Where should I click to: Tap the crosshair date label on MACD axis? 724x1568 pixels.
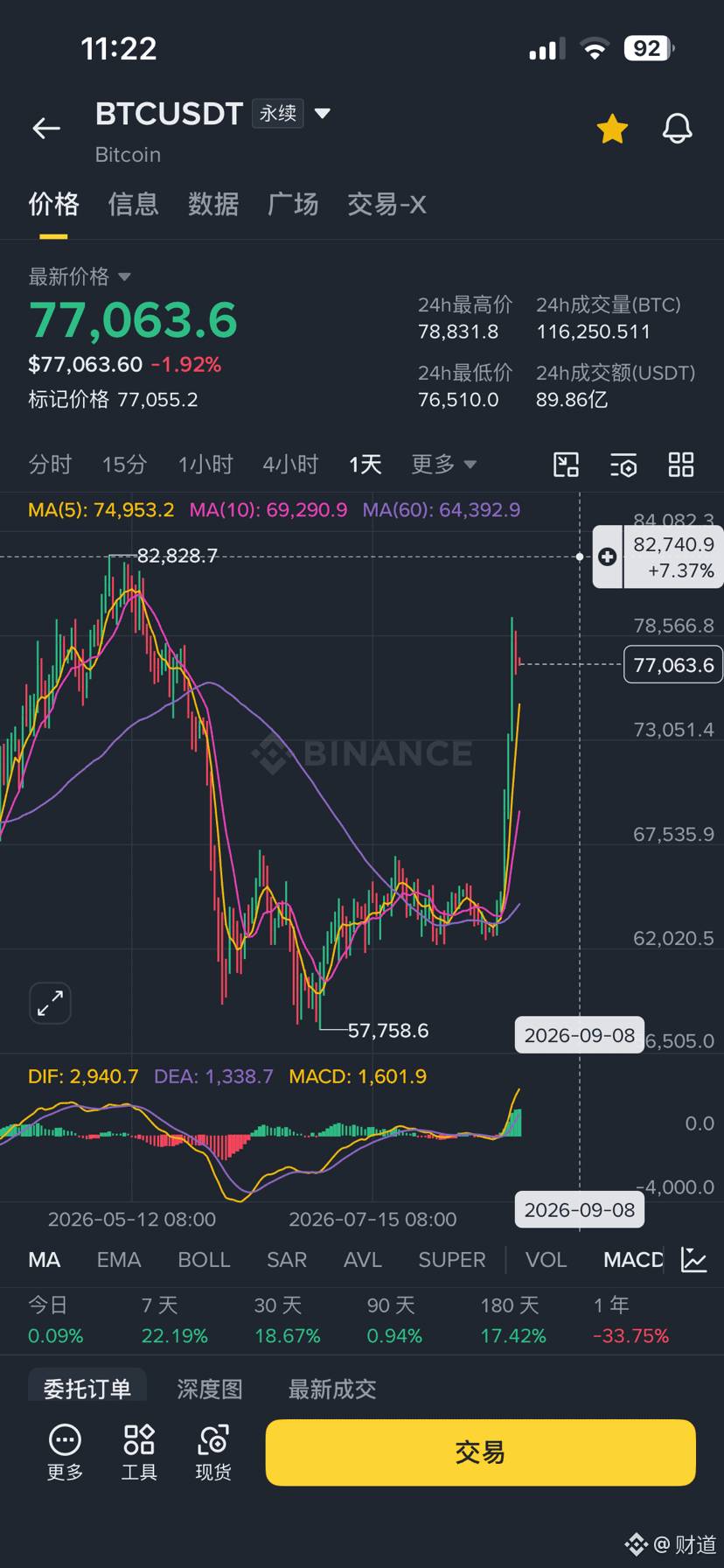pos(579,1210)
